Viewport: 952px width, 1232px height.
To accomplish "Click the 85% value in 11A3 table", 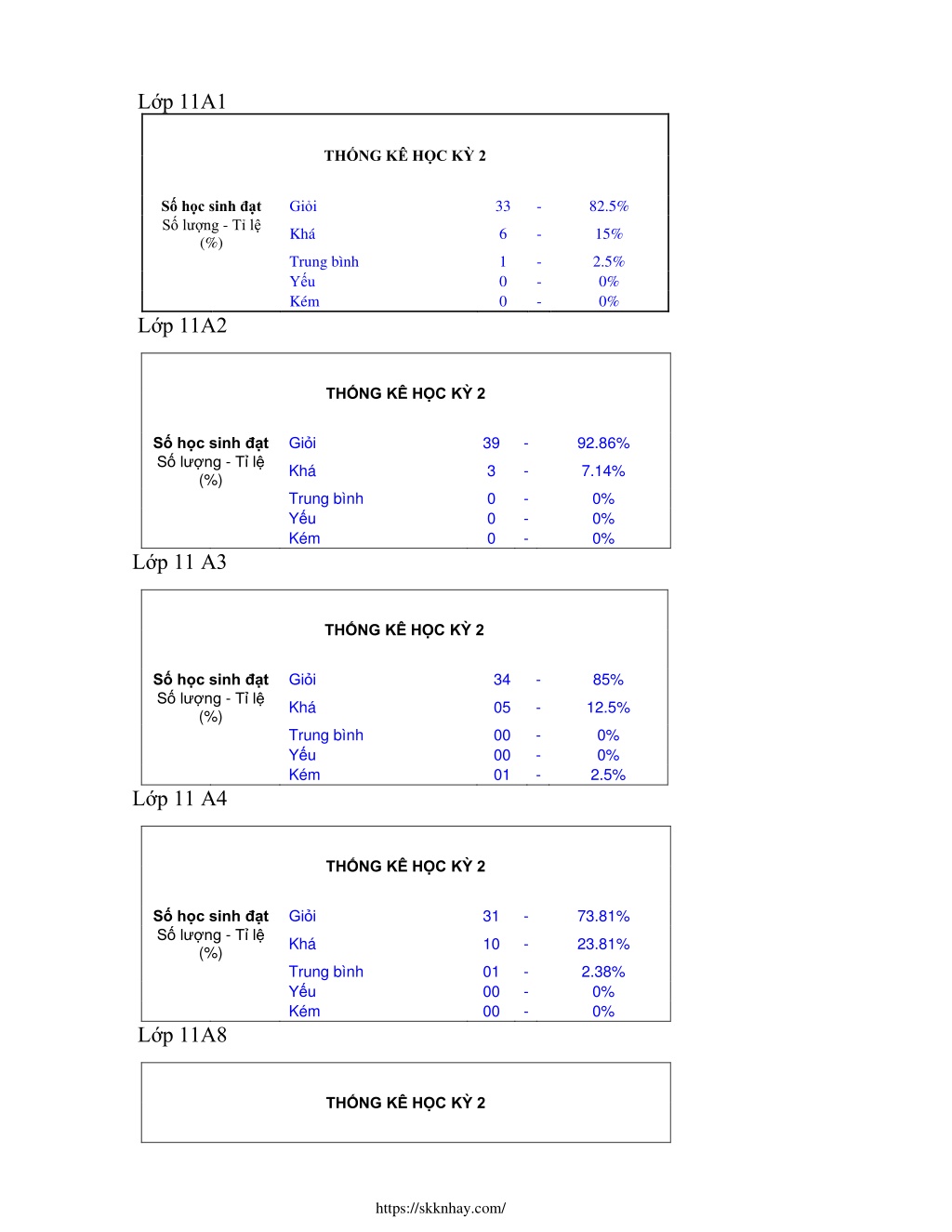I will point(608,680).
